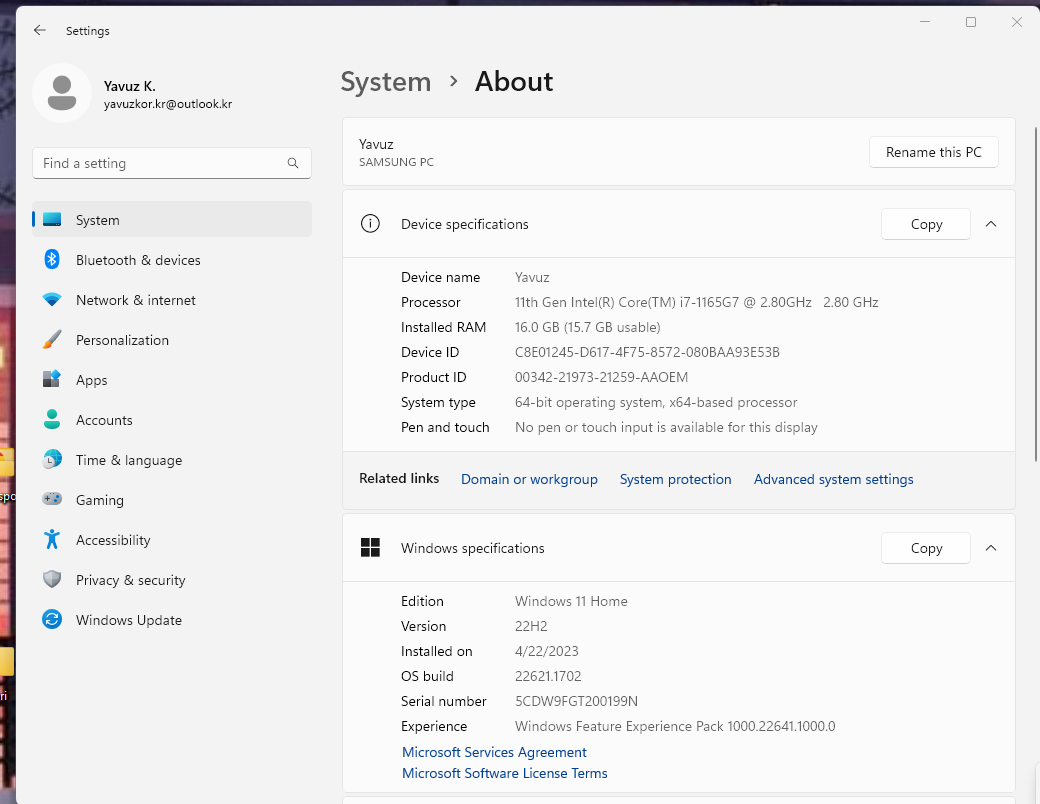Click the Edition value Windows 11 Home
This screenshot has height=804, width=1040.
571,601
